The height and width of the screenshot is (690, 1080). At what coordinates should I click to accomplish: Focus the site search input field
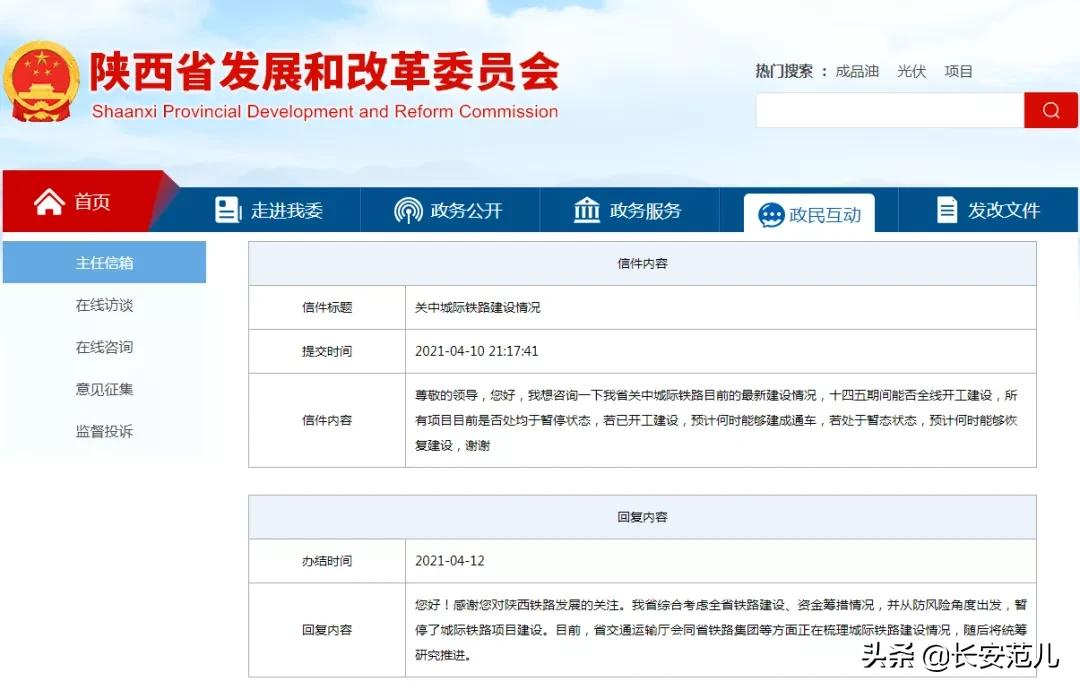890,110
